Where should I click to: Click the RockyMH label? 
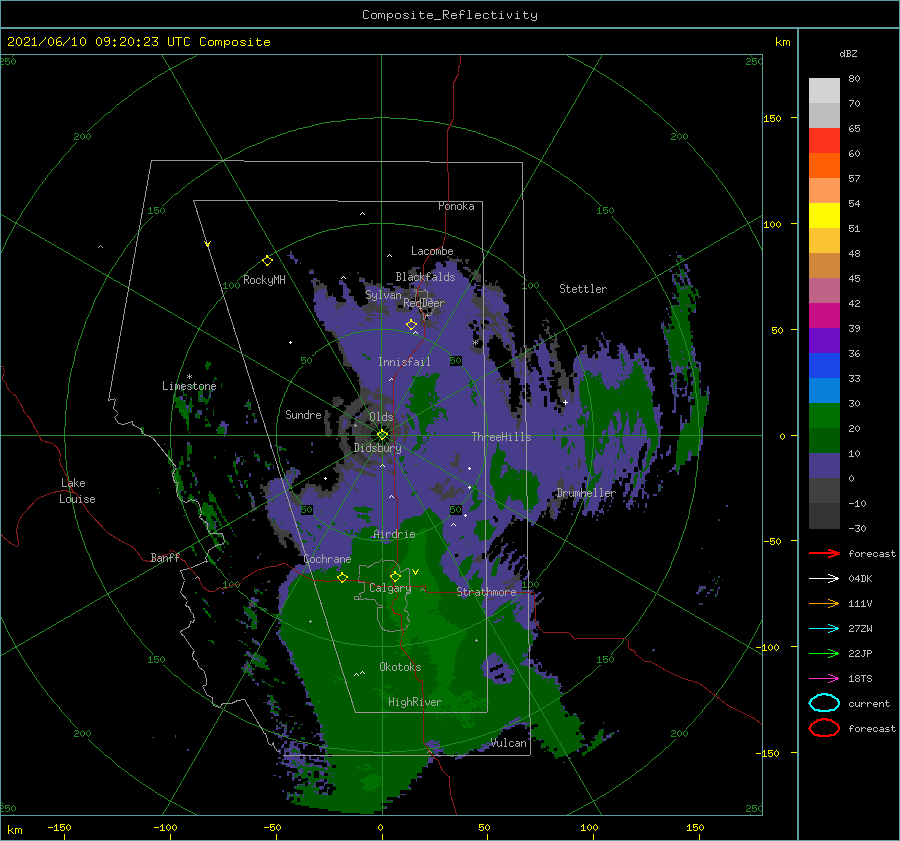(x=264, y=280)
